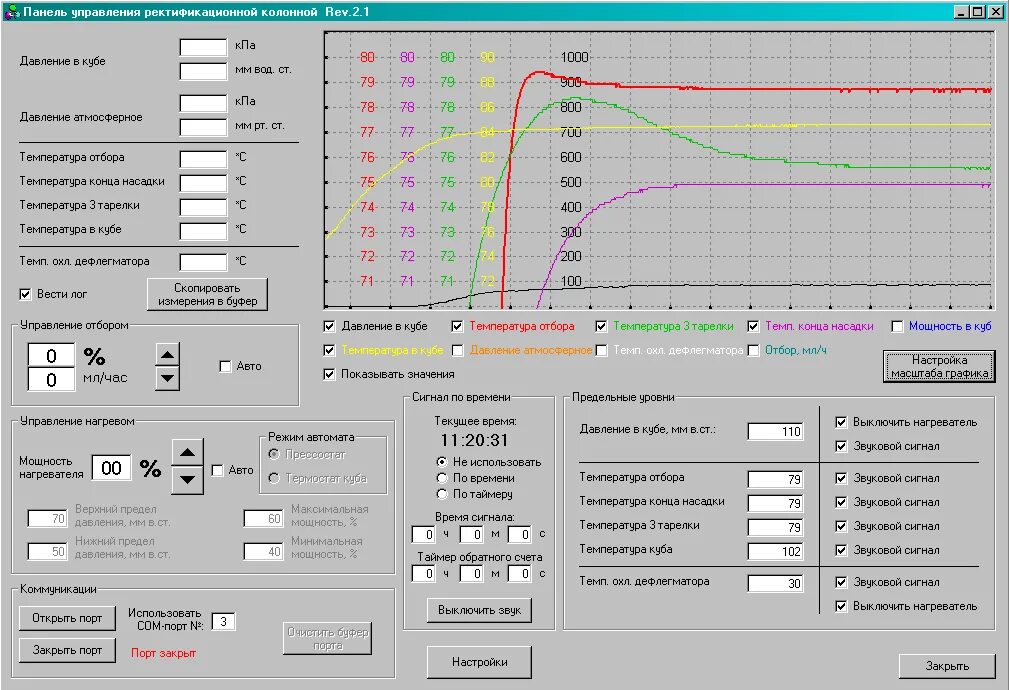Select the По таймеру signal option
This screenshot has height=690, width=1009.
click(x=441, y=494)
